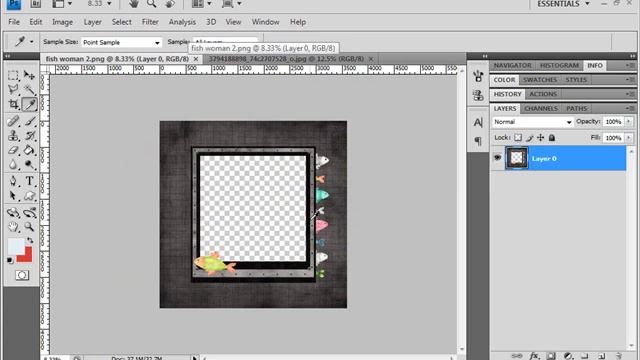Open the Filter menu
640x360 pixels.
[150, 22]
